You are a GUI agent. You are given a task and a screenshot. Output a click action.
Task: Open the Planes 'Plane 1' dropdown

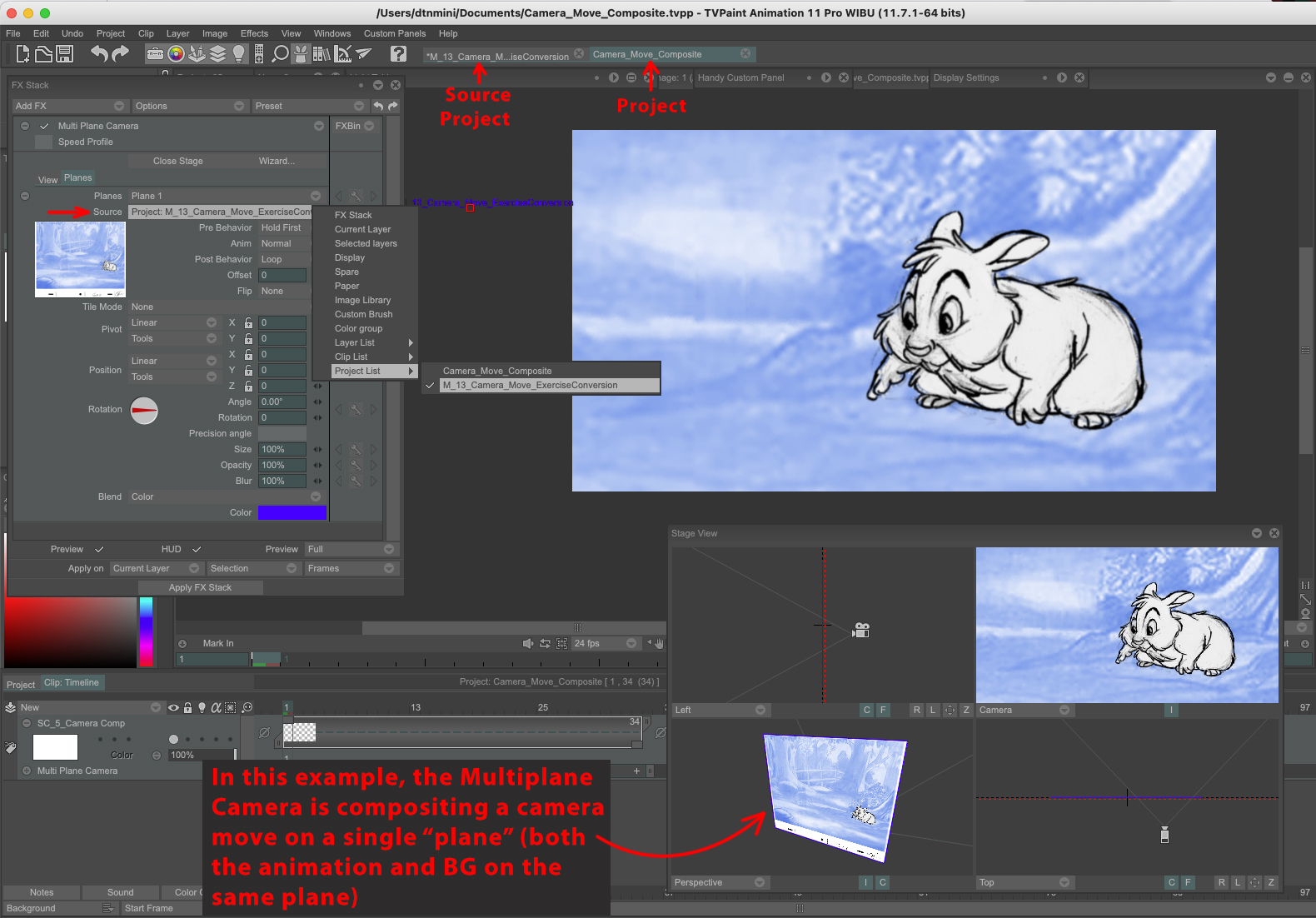[x=226, y=196]
